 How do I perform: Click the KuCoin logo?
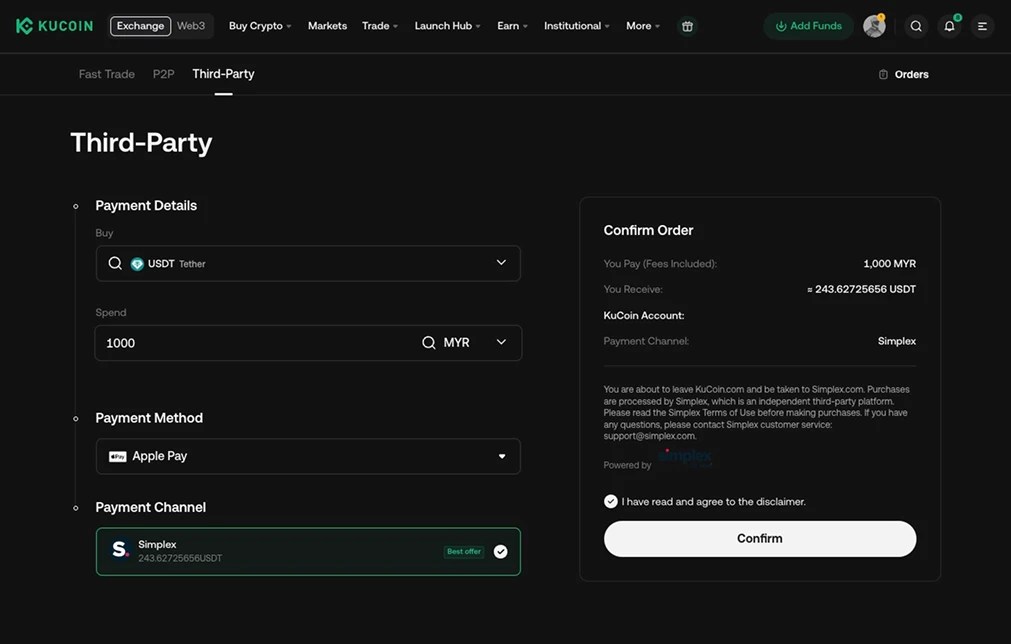coord(54,25)
